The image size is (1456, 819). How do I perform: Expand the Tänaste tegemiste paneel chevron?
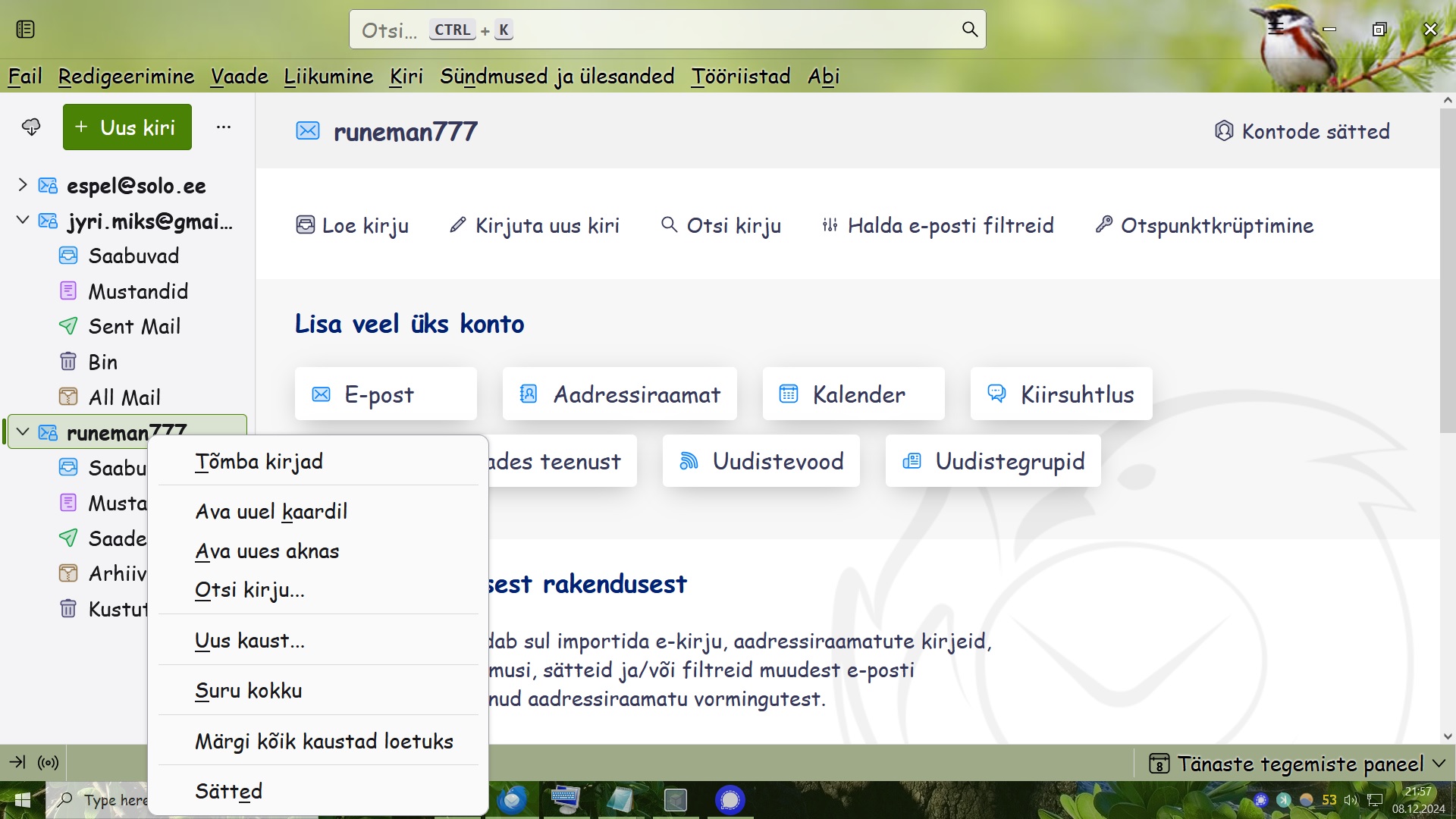(1439, 764)
